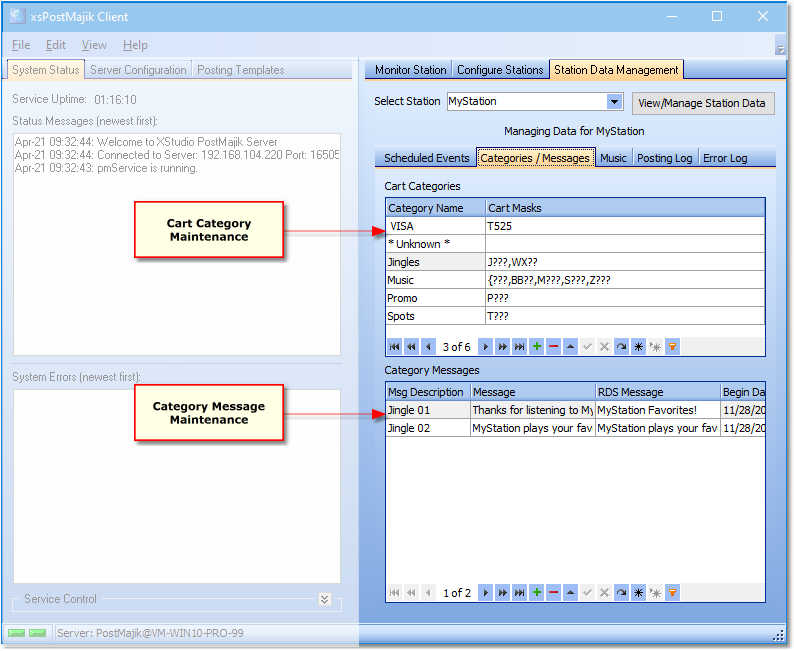Open the Edit menu
Image resolution: width=794 pixels, height=651 pixels.
point(56,45)
